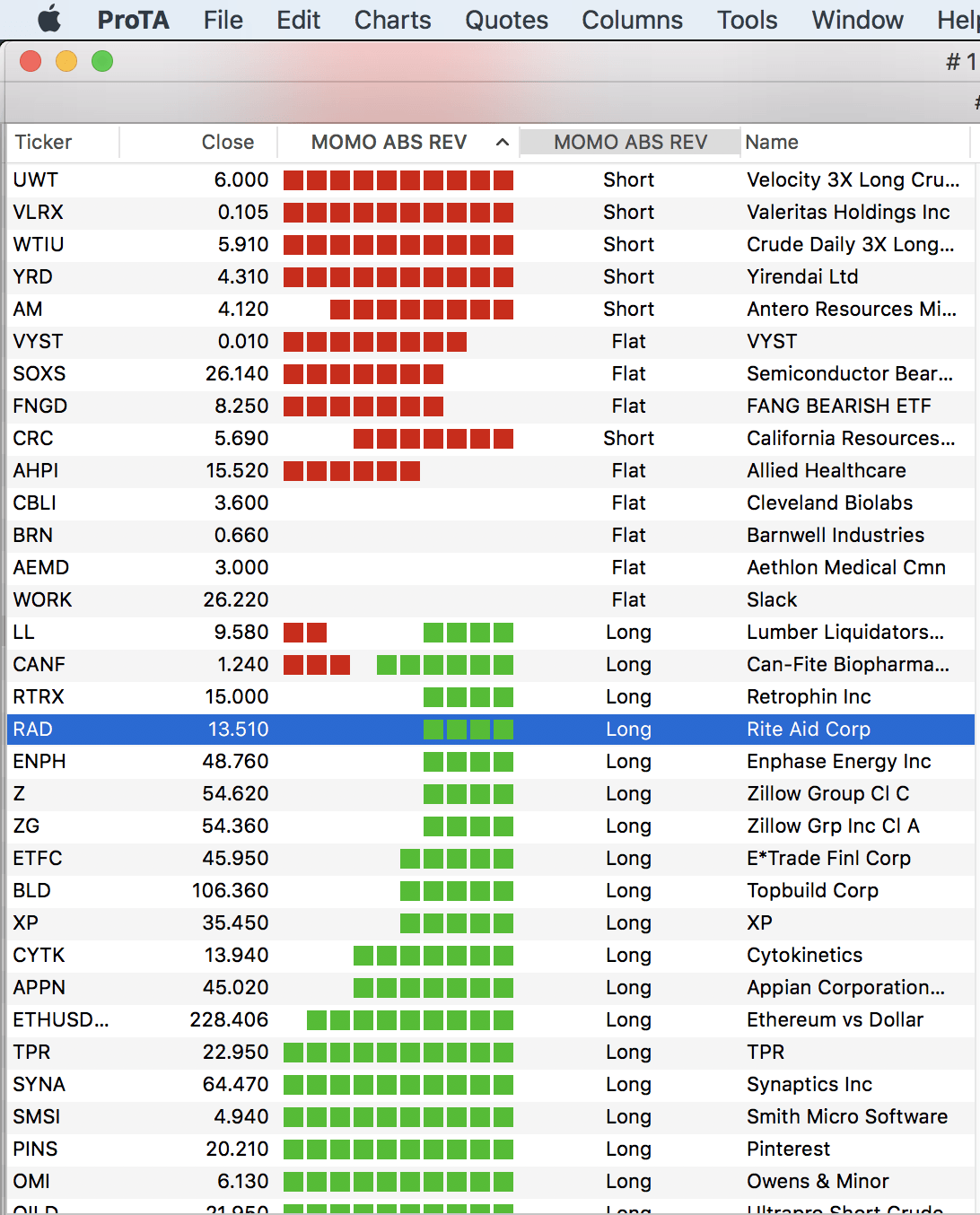This screenshot has width=980, height=1215.
Task: Click TPR close value 22.950
Action: coord(235,1052)
